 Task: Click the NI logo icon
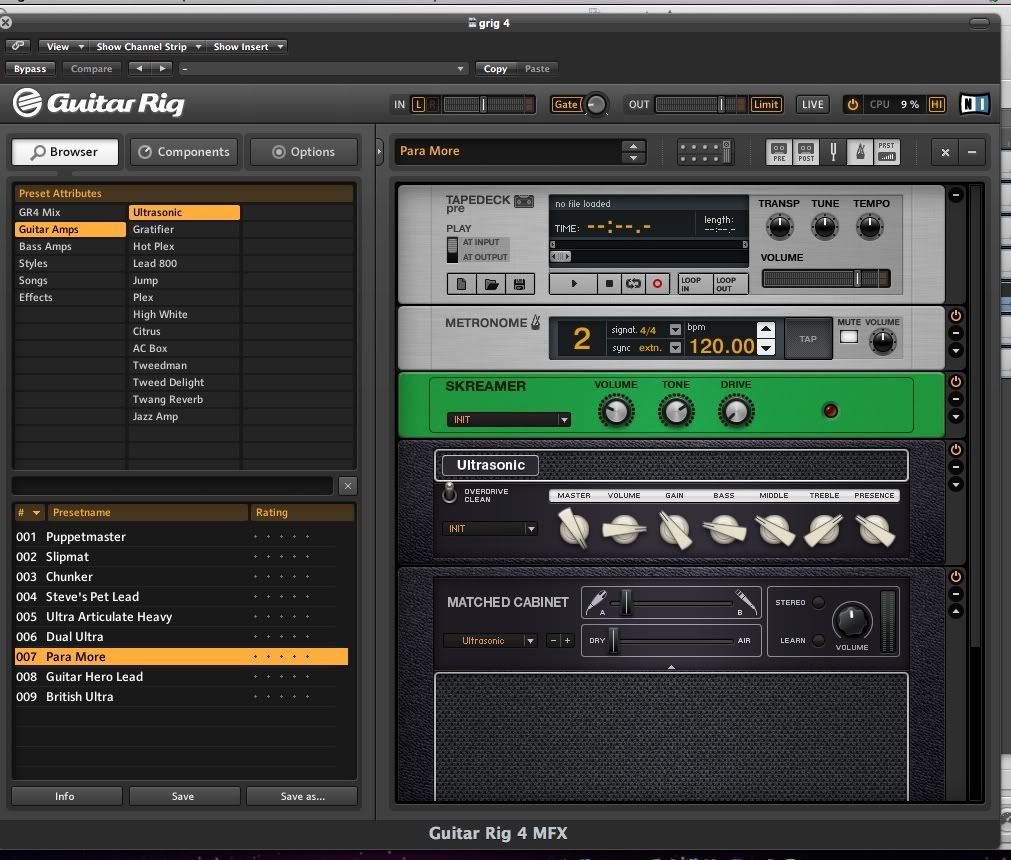point(974,104)
